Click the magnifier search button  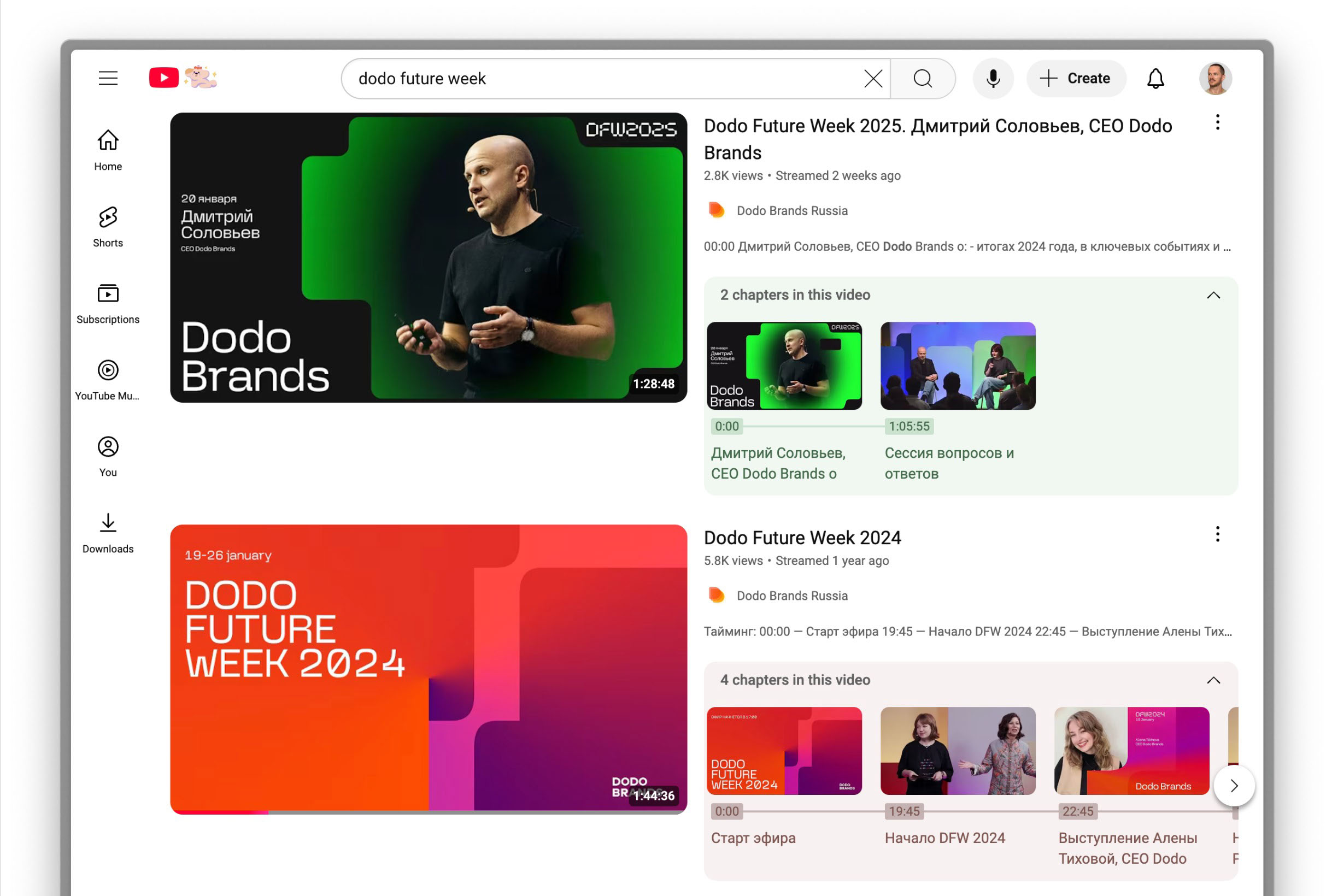[x=922, y=78]
